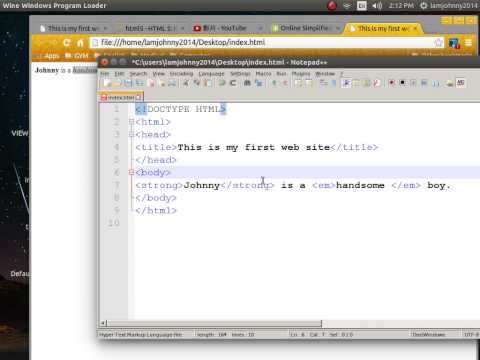Screen dimensions: 480x360
Task: Click the macro Playback toolbar icon
Action: [x=413, y=83]
